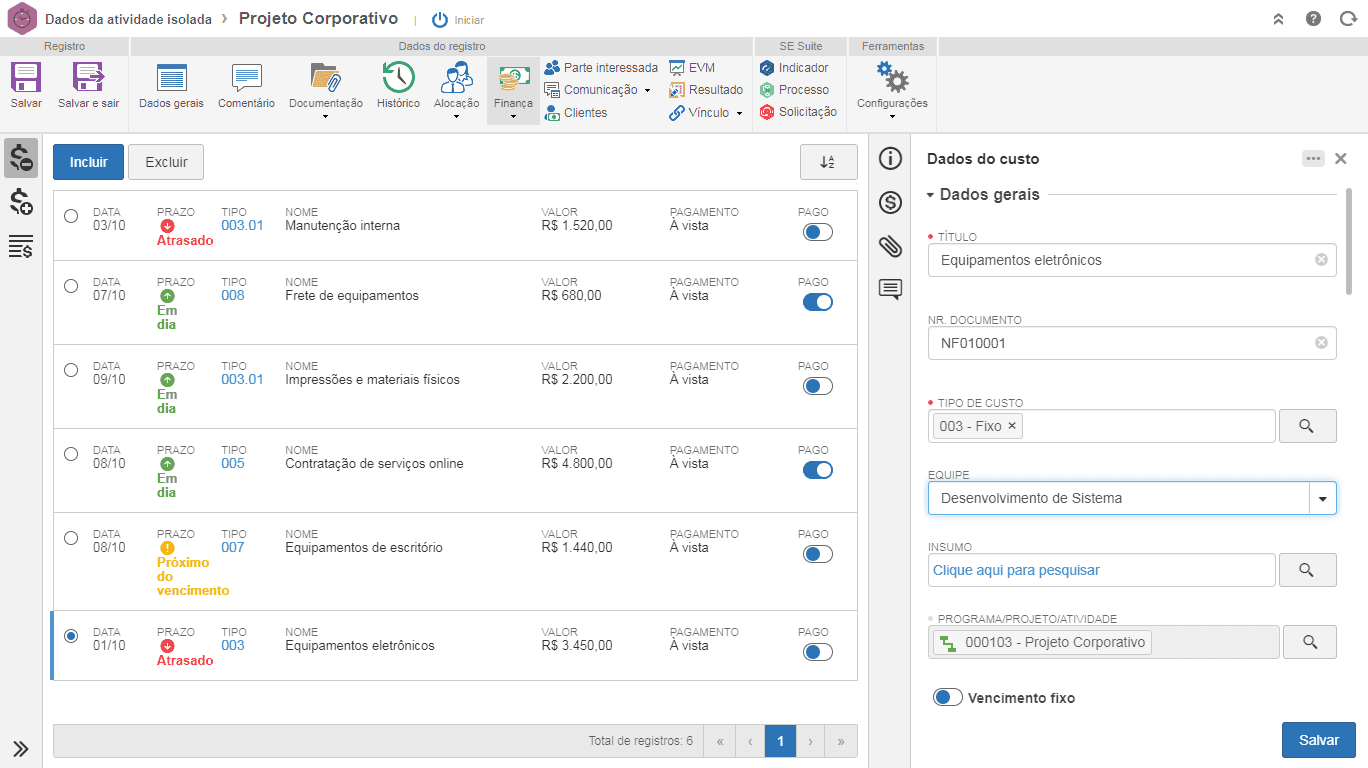The width and height of the screenshot is (1368, 768).
Task: Search Programa/Projeto/Atividade with magnifier
Action: [1312, 642]
